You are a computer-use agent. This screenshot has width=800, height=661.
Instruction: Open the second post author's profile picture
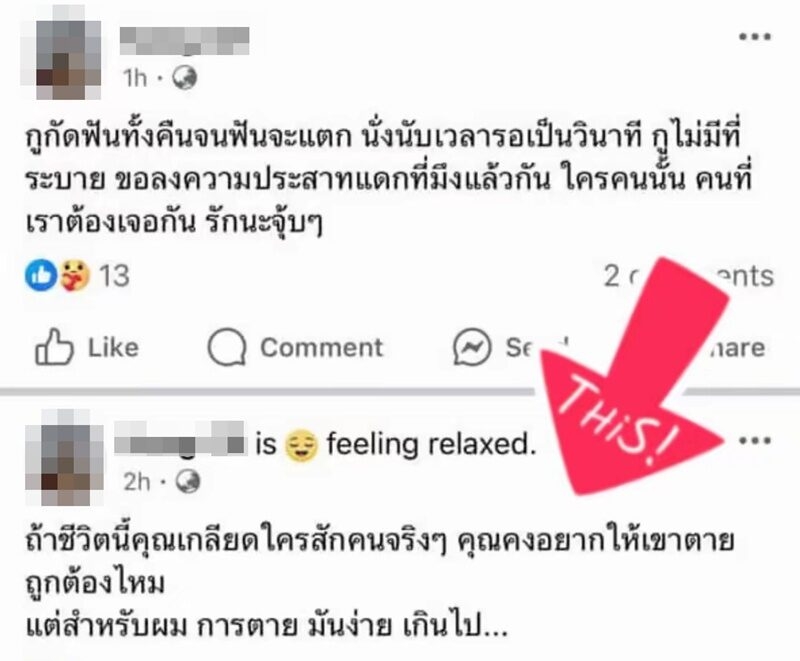click(x=65, y=457)
